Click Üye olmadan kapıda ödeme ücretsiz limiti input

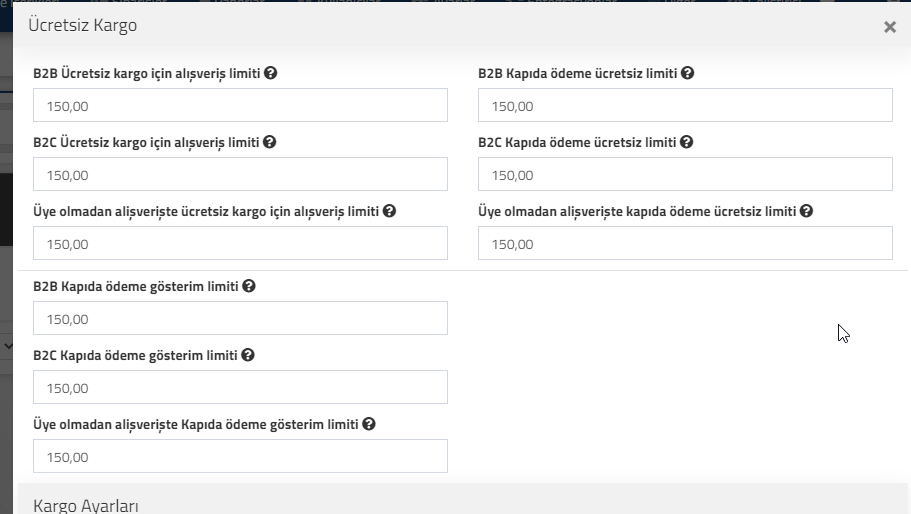685,243
